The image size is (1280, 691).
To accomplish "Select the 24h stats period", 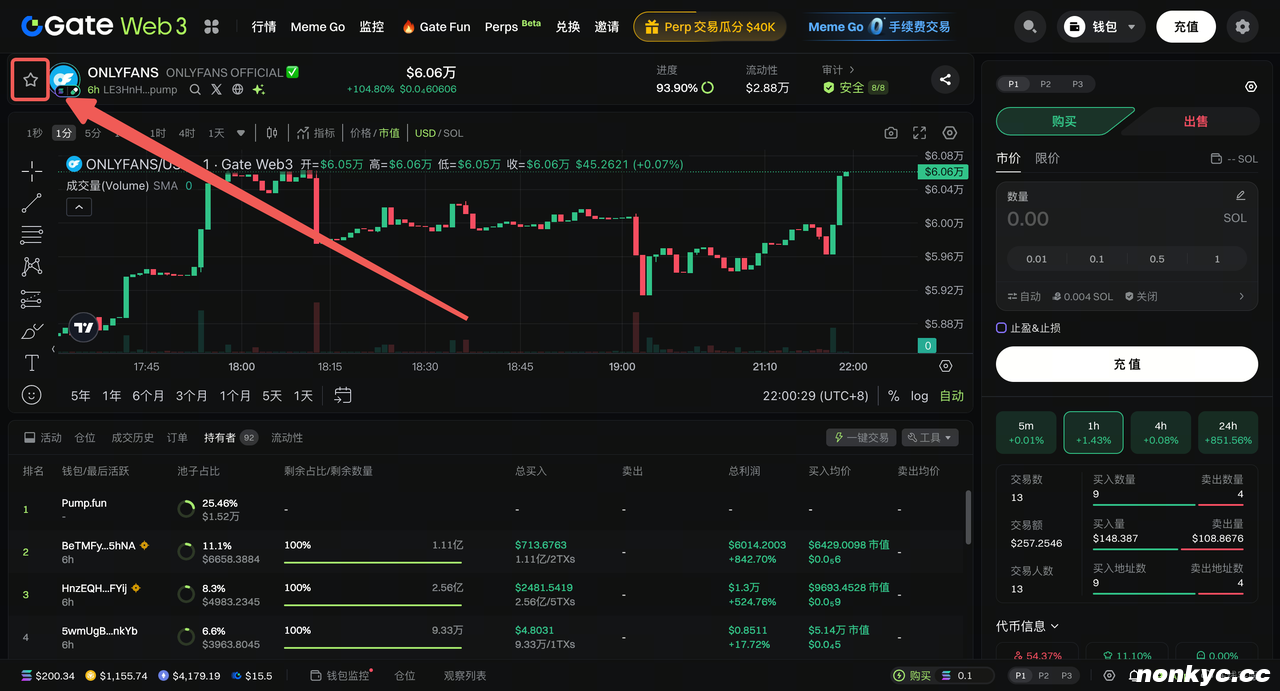I will click(x=1228, y=433).
